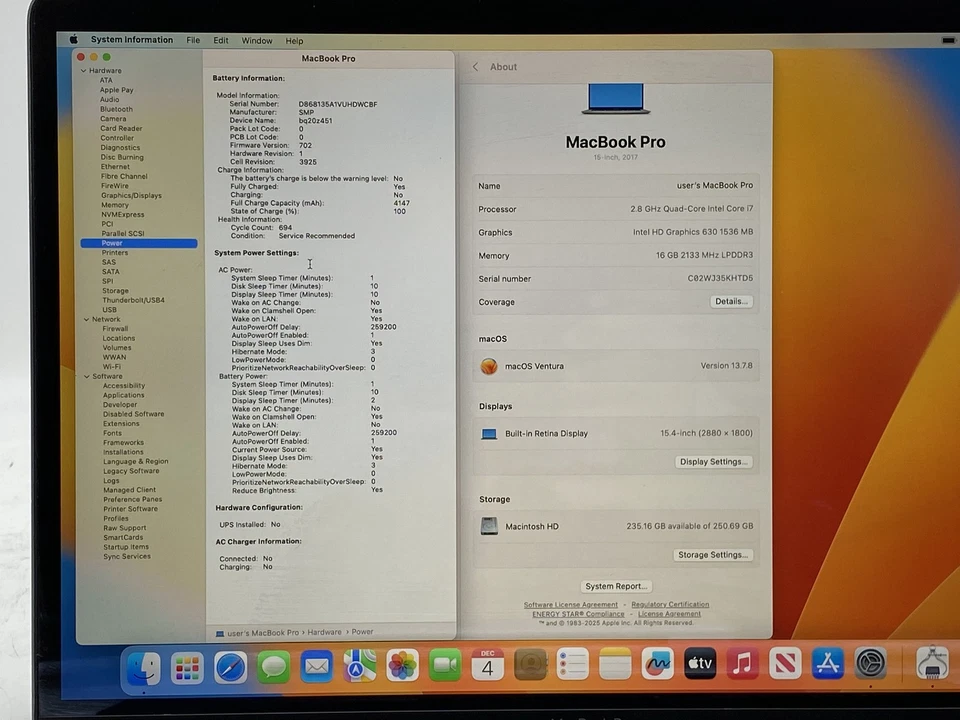This screenshot has height=720, width=960.
Task: Open System Settings from the Dock
Action: pos(870,663)
